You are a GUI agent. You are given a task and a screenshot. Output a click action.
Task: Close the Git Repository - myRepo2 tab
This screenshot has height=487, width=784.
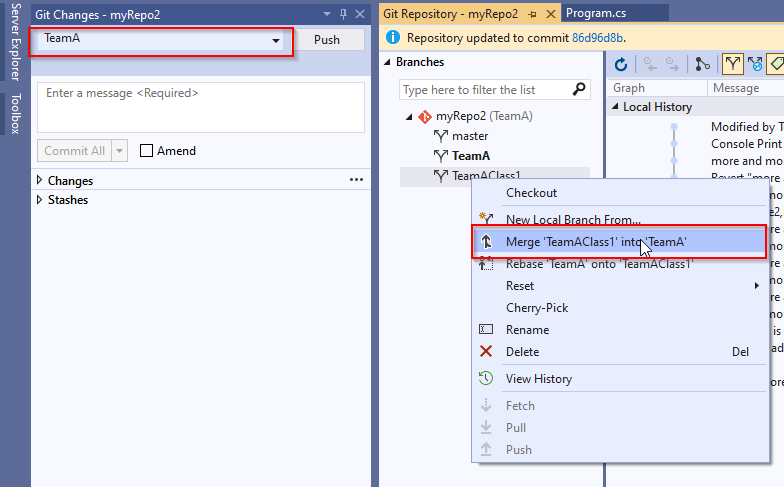tap(551, 14)
